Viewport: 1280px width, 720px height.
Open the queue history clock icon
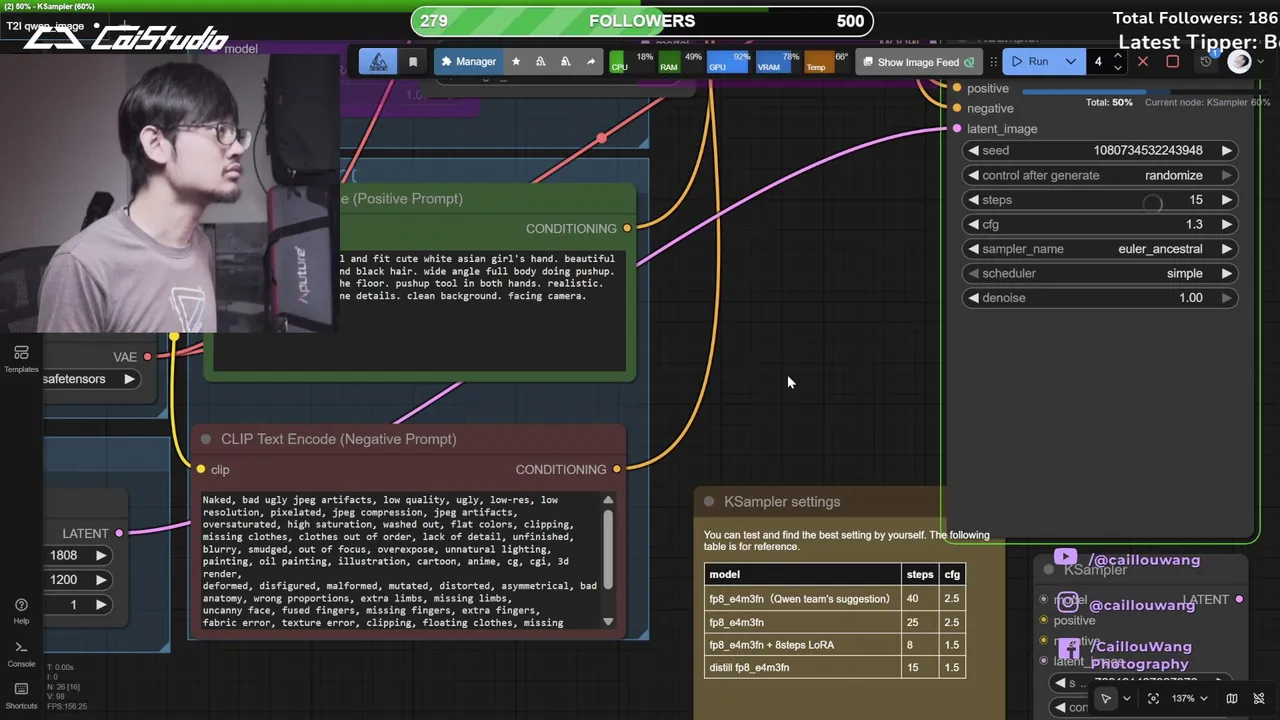tap(1207, 61)
